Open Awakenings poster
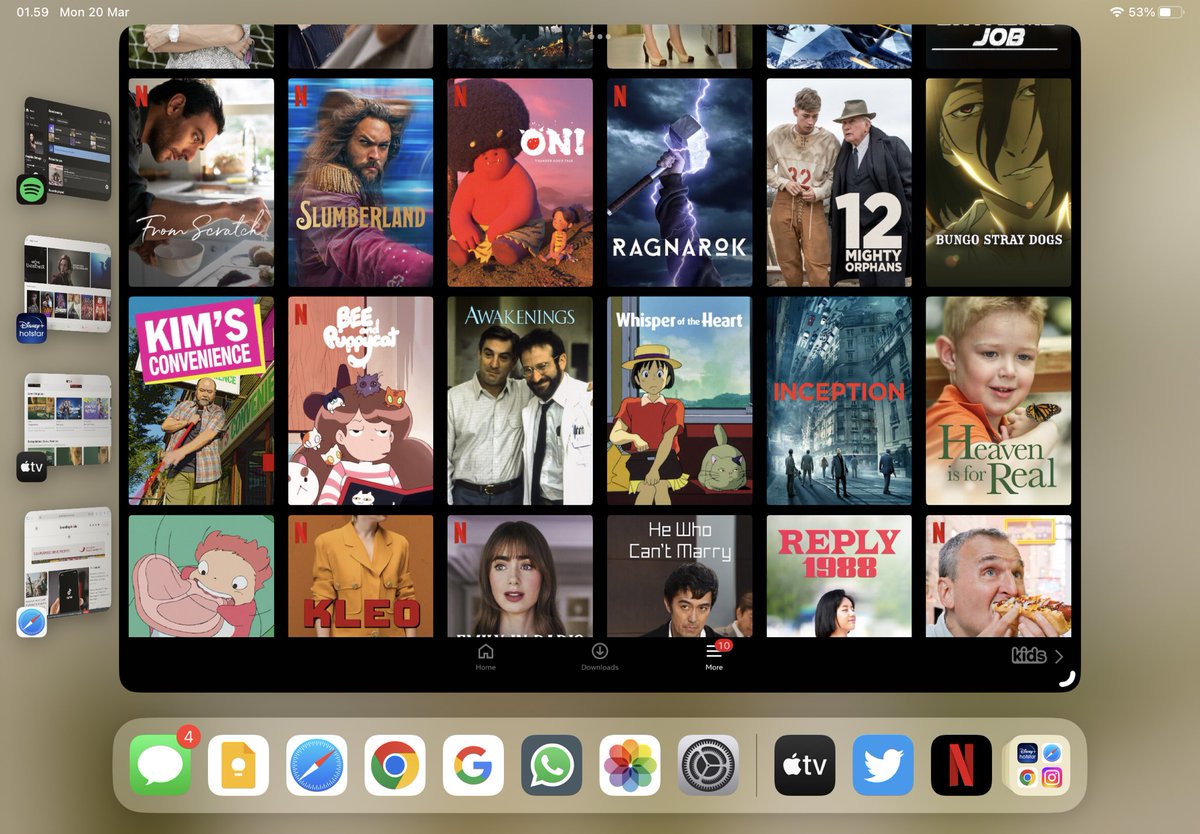This screenshot has width=1200, height=834. click(520, 401)
